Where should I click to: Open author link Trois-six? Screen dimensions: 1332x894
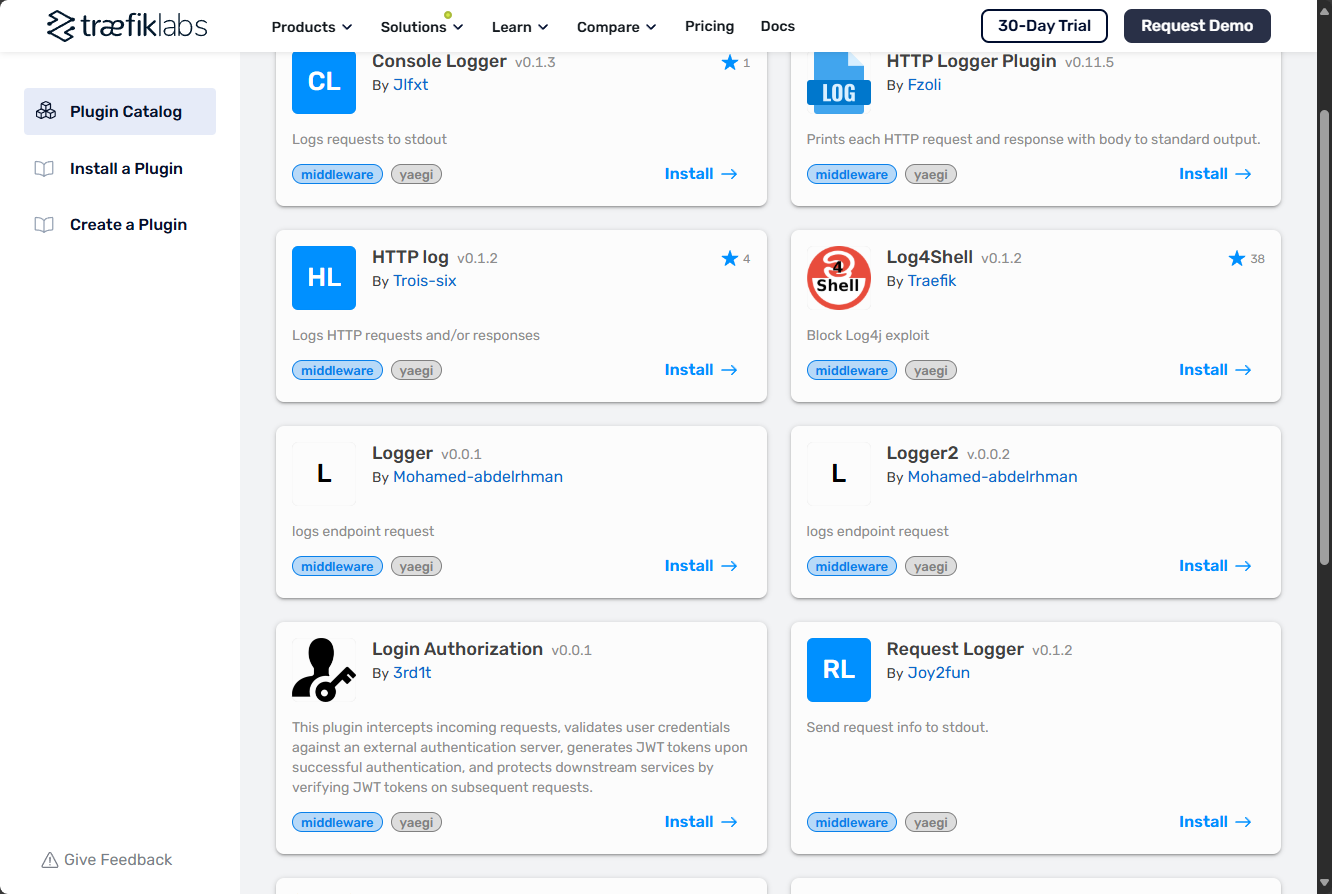coord(424,281)
